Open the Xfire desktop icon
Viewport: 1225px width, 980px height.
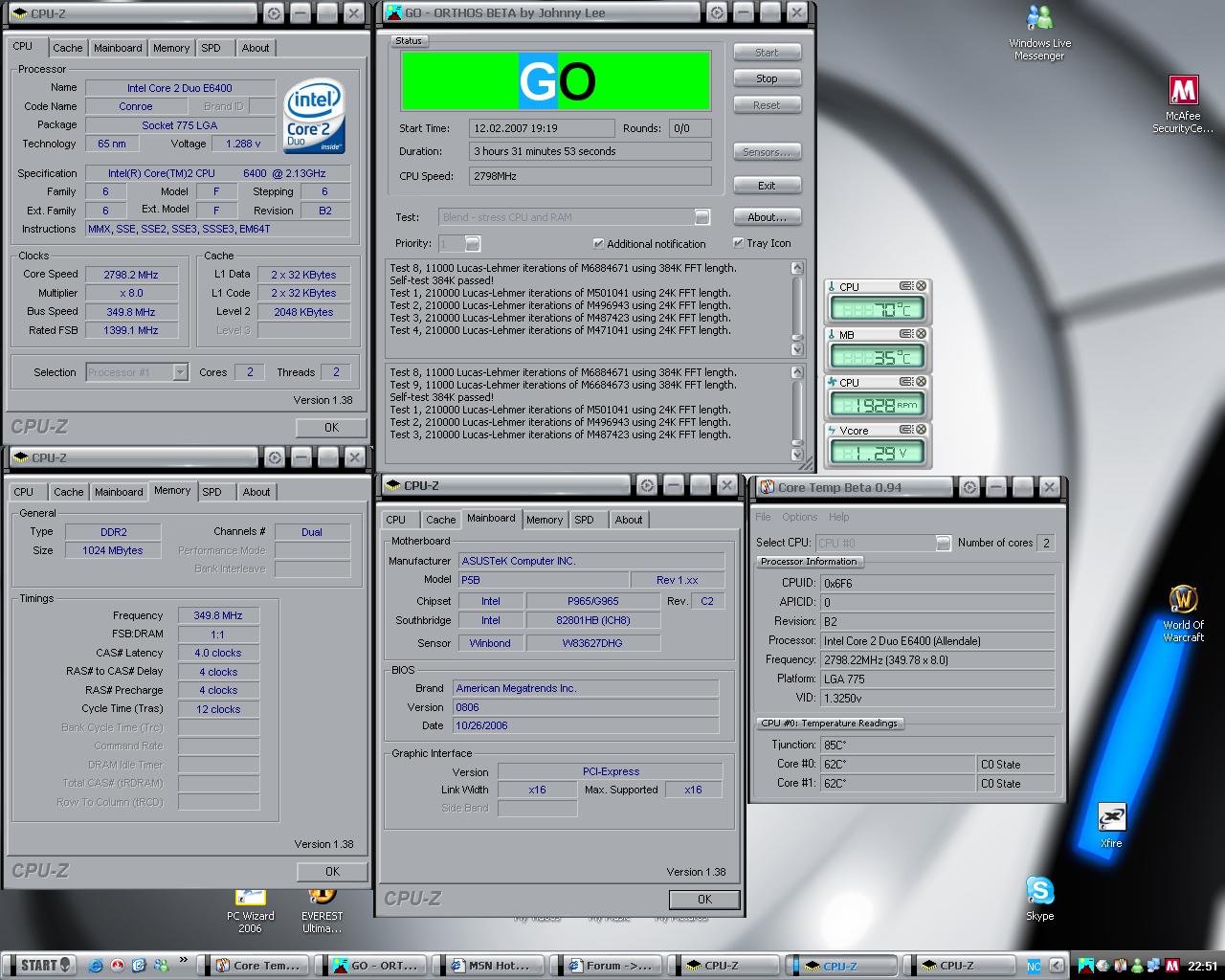click(x=1111, y=826)
